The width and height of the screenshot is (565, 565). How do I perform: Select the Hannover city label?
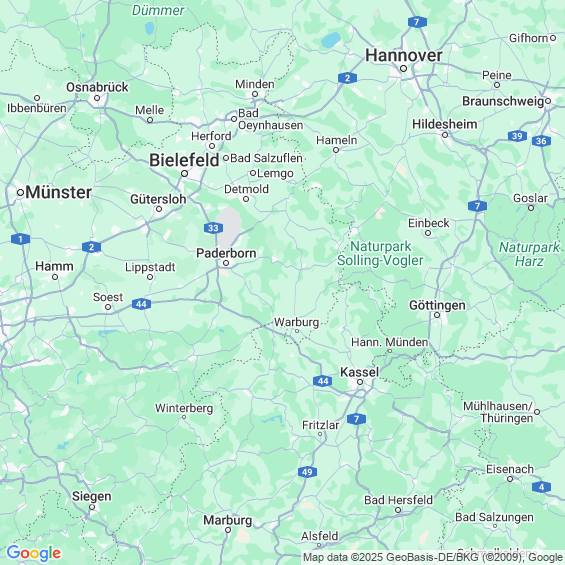(x=404, y=55)
